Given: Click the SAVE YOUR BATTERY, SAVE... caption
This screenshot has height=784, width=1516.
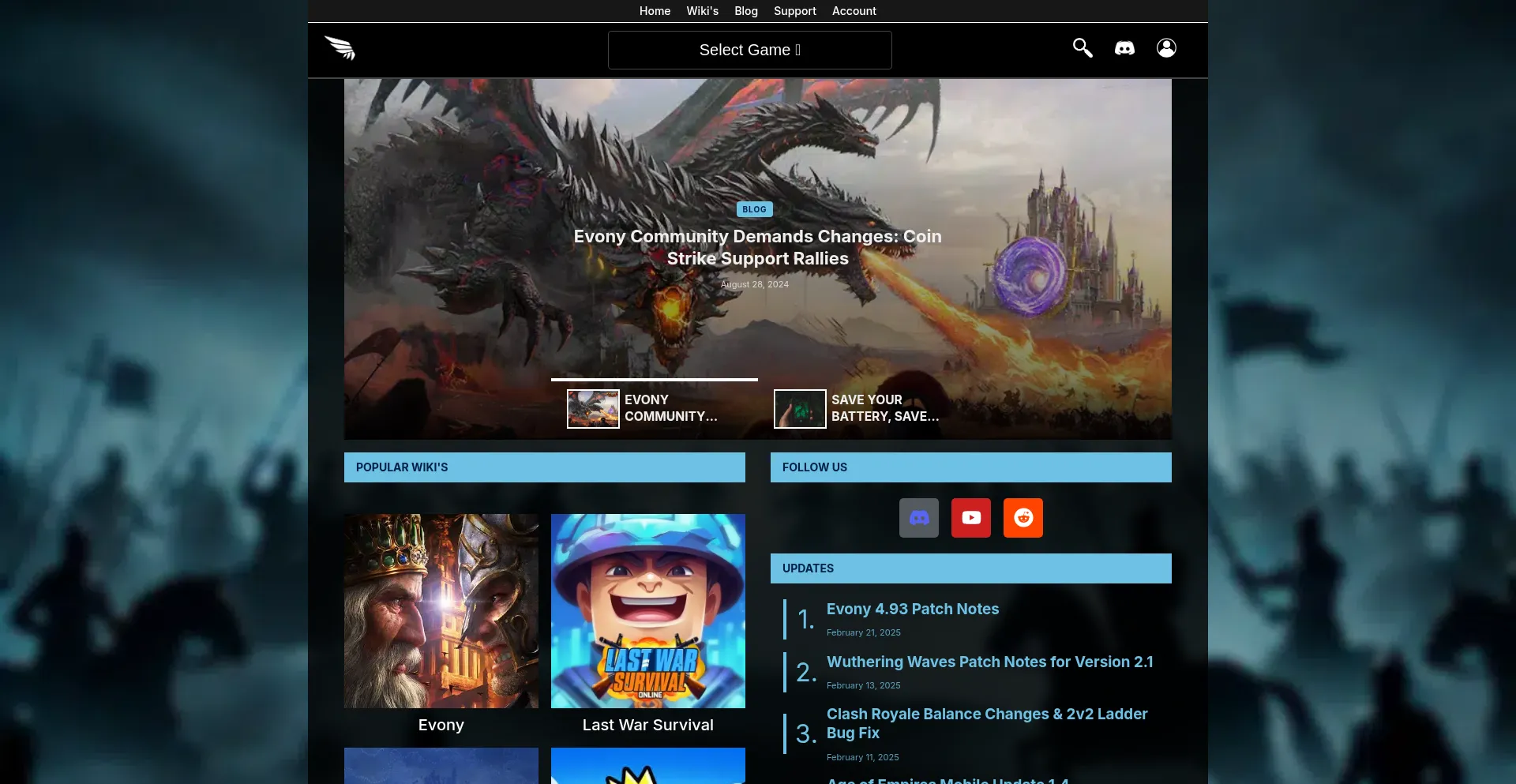Looking at the screenshot, I should pos(885,408).
